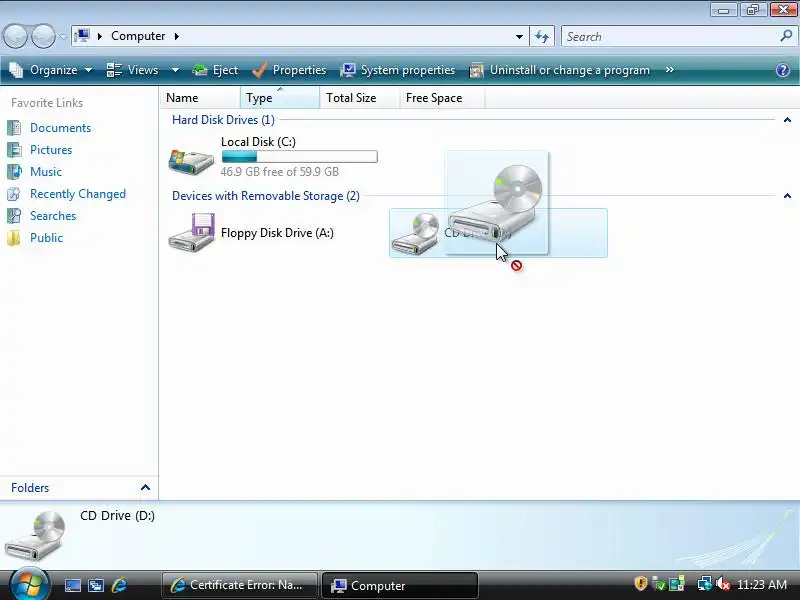Click Uninstall or change a program

(x=559, y=70)
